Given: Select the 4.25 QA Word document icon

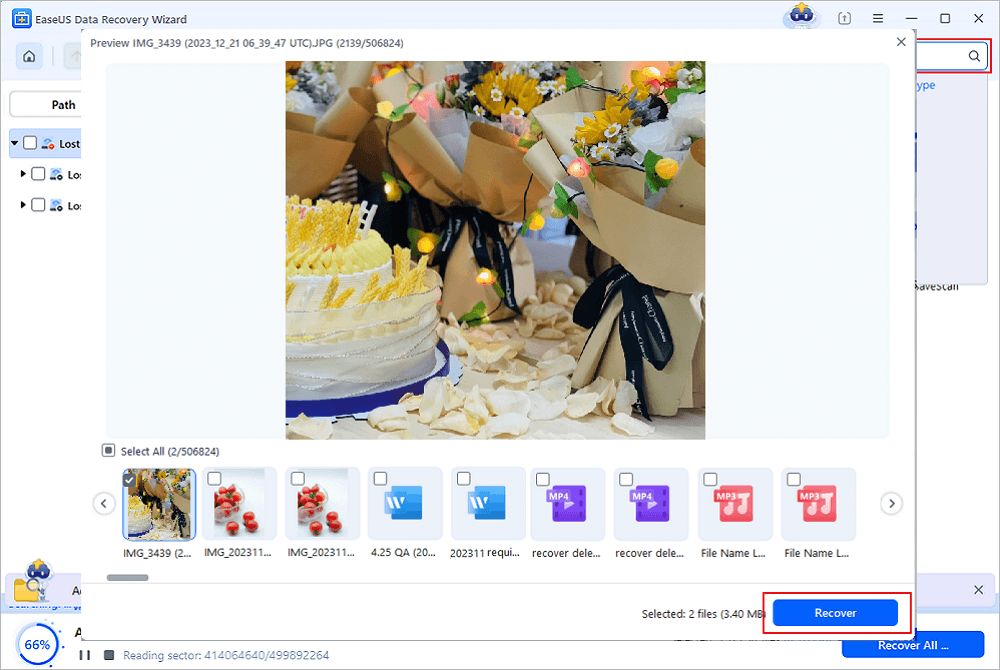Looking at the screenshot, I should [x=404, y=503].
